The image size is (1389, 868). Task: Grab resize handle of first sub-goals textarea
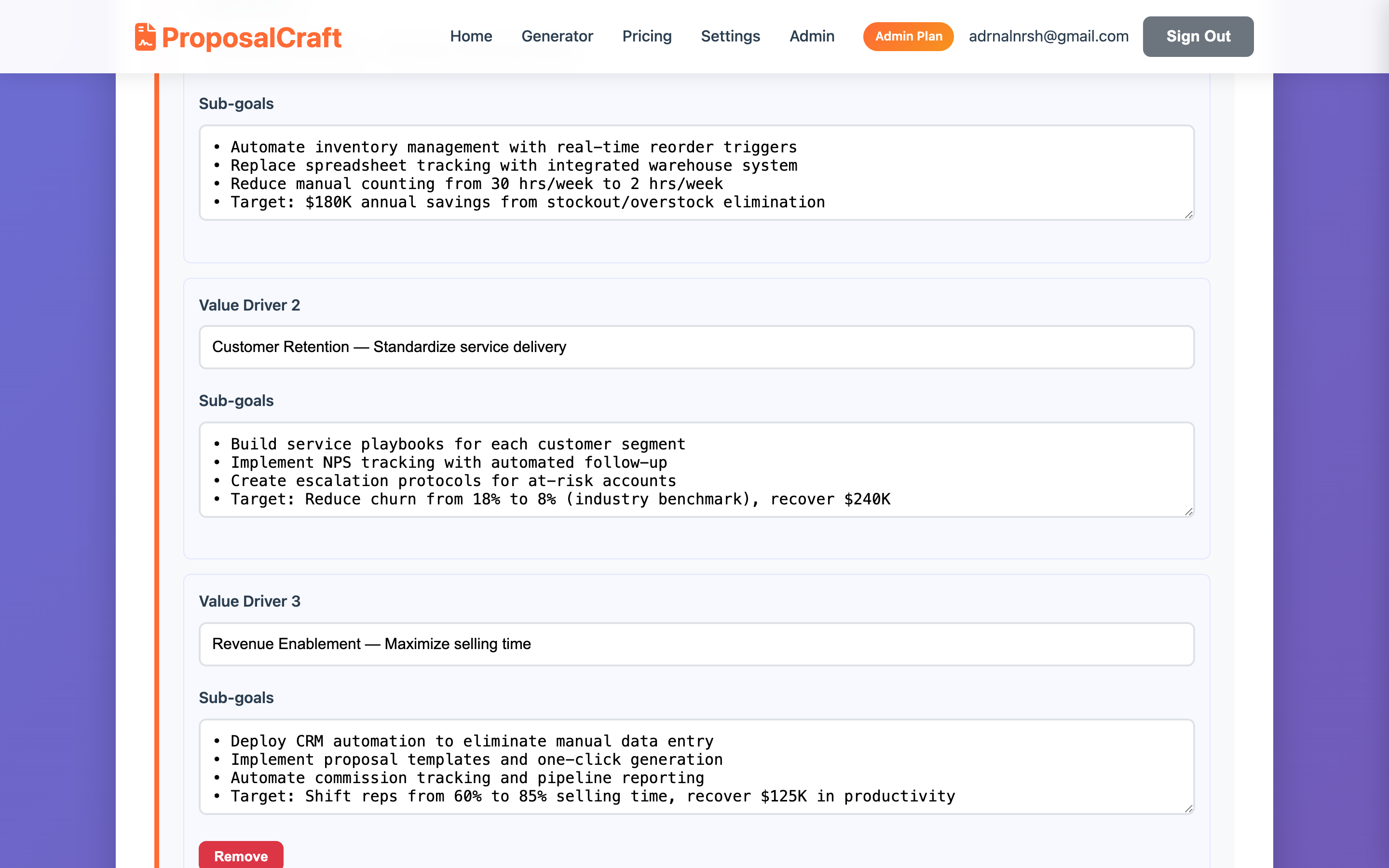(1189, 215)
